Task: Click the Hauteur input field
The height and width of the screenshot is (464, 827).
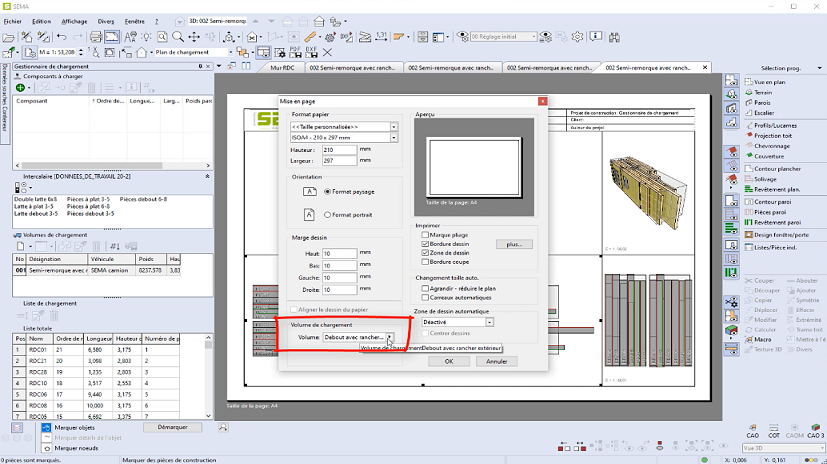Action: (340, 149)
